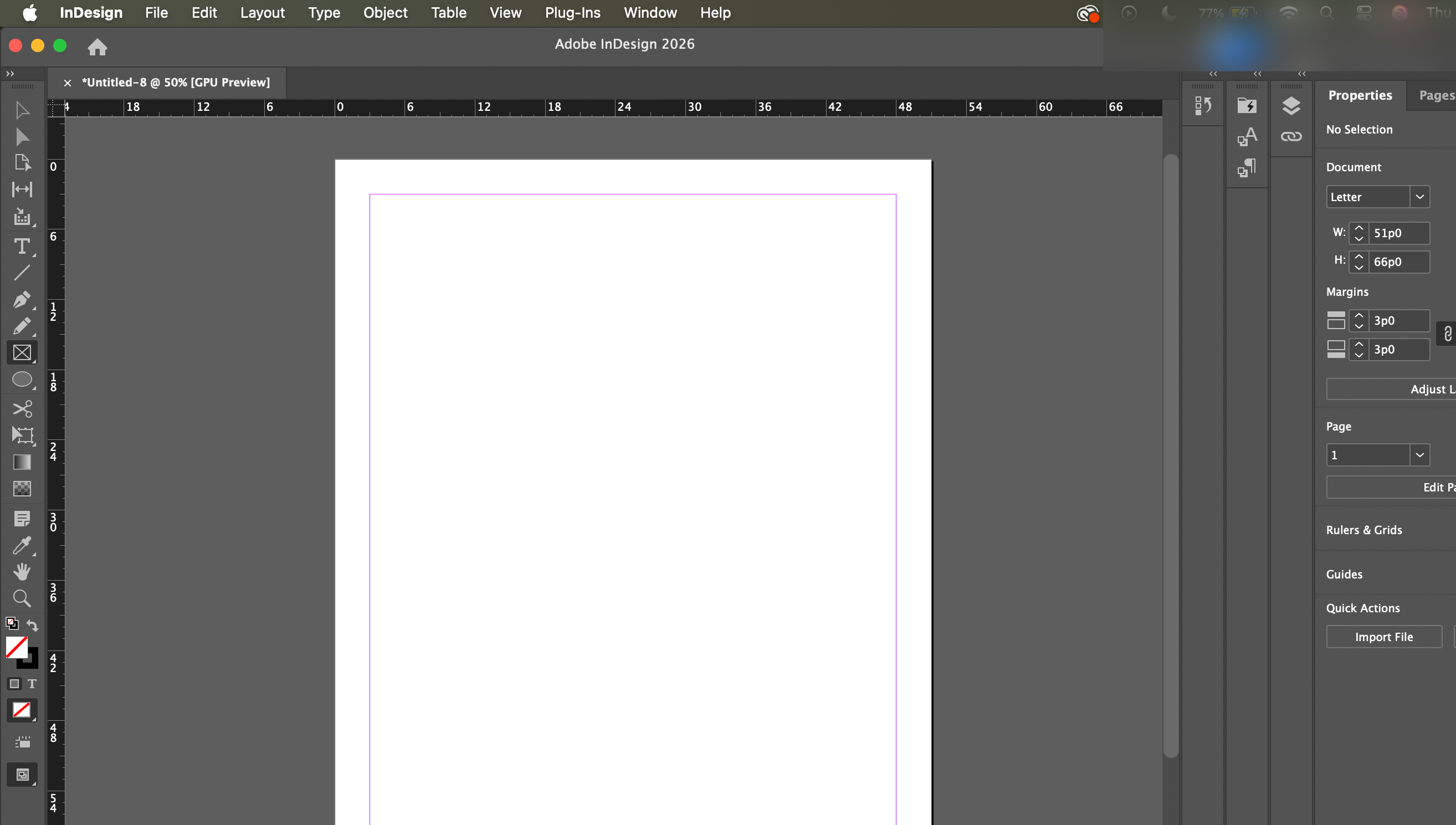Pick the Eyedropper tool
1456x825 pixels.
click(x=22, y=545)
